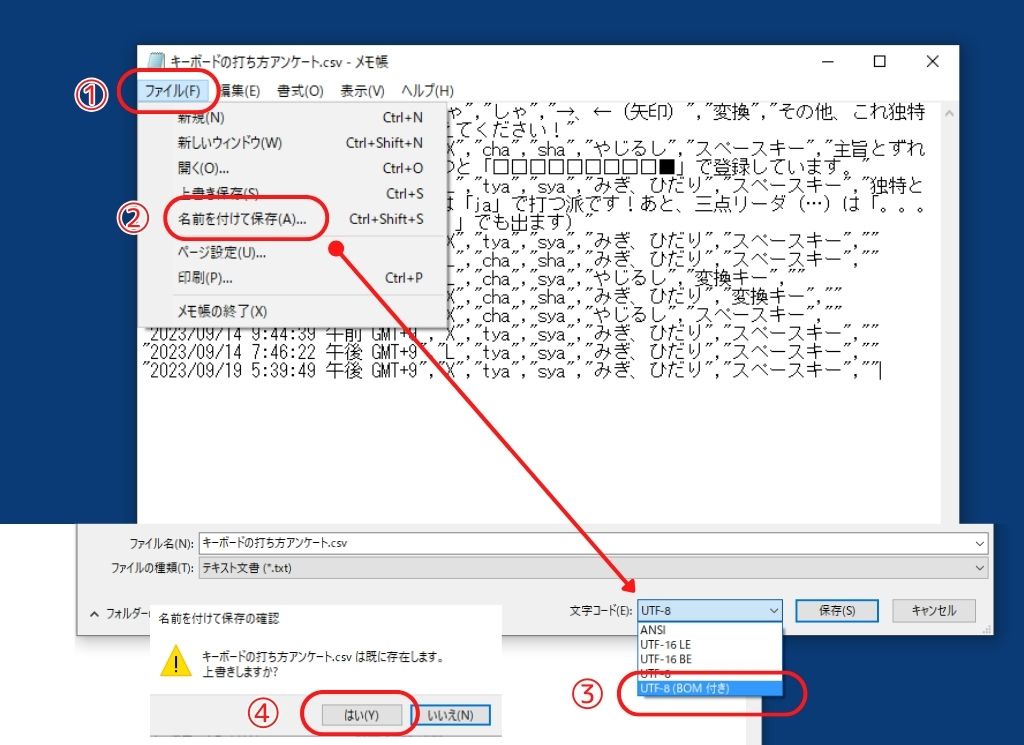1024x745 pixels.
Task: Open the 表示(V) menu
Action: (x=362, y=91)
